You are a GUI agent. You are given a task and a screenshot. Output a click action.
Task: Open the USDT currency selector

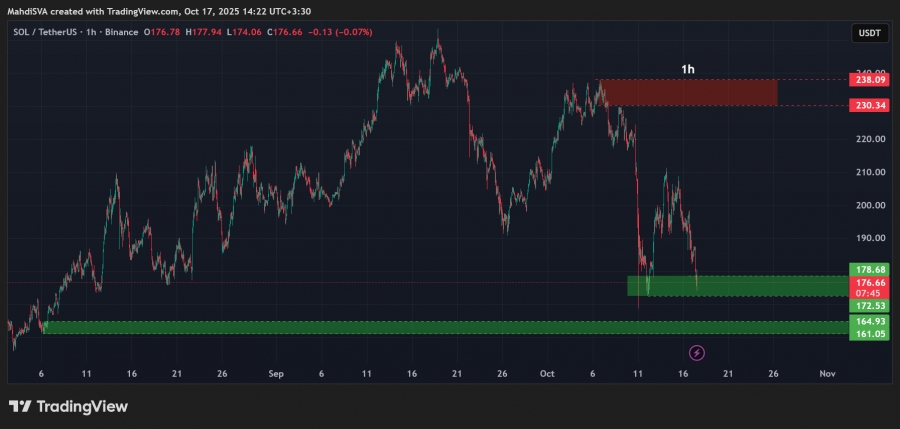click(x=867, y=33)
